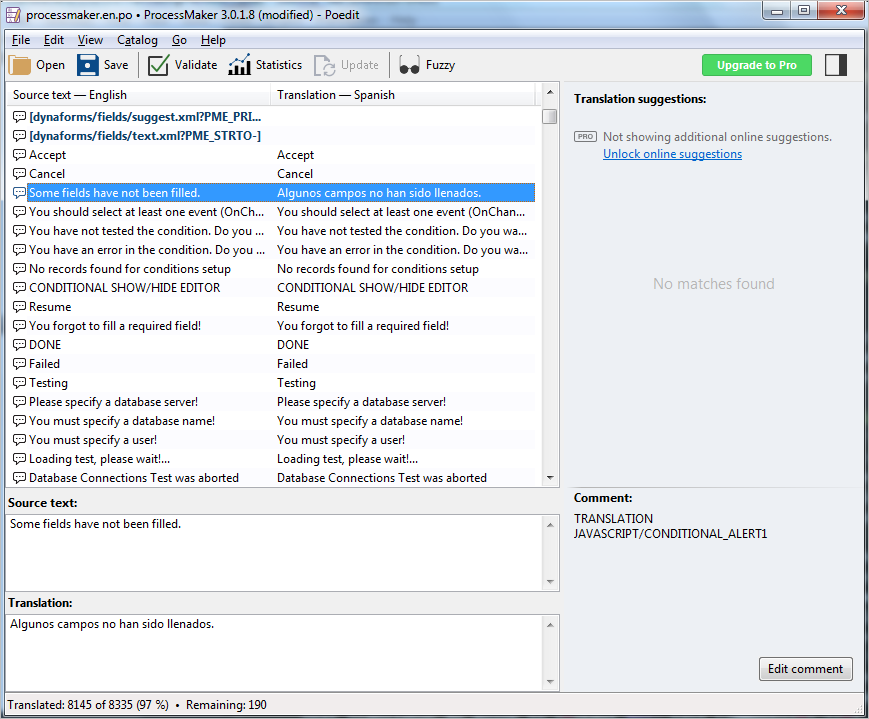The width and height of the screenshot is (869, 719).
Task: Click the Save floppy disk icon
Action: click(x=88, y=65)
